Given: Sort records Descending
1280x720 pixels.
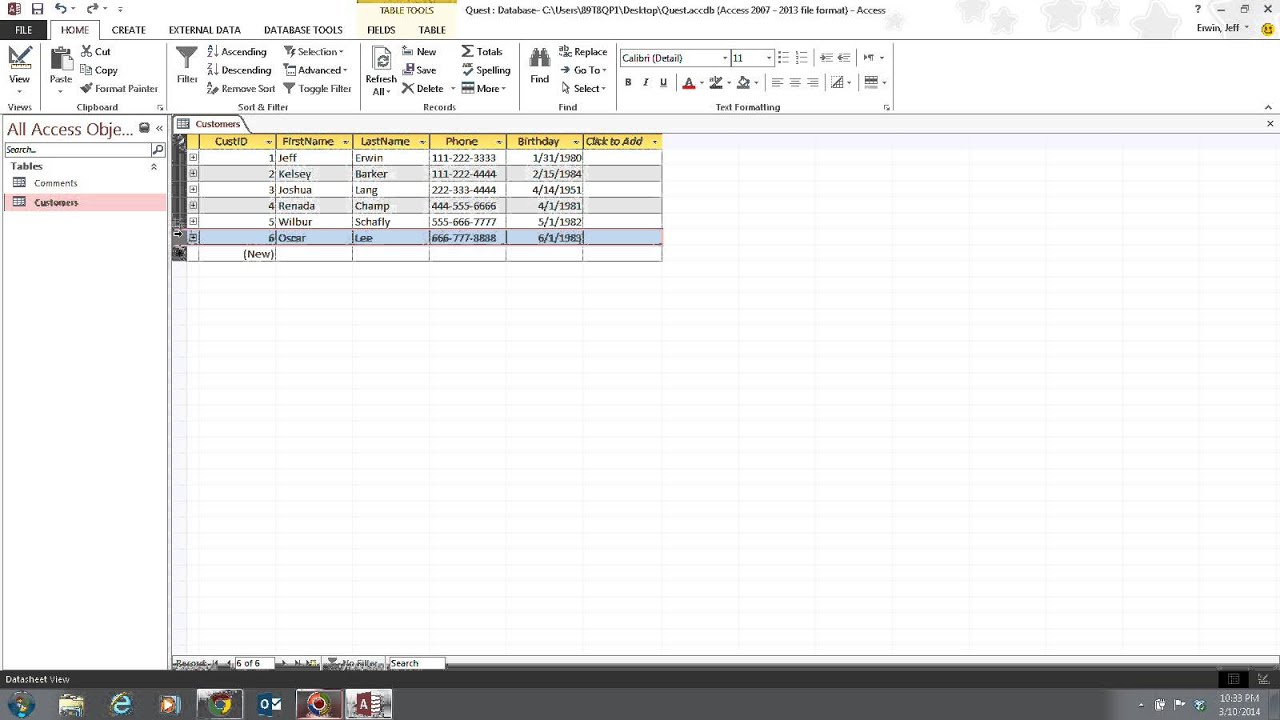Looking at the screenshot, I should coord(239,70).
